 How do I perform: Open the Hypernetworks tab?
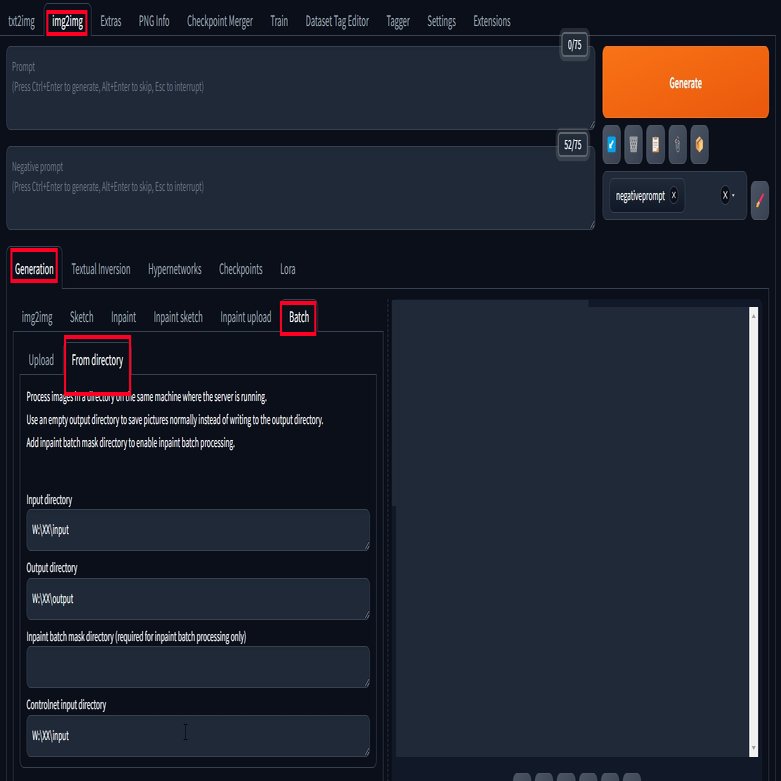(x=174, y=269)
